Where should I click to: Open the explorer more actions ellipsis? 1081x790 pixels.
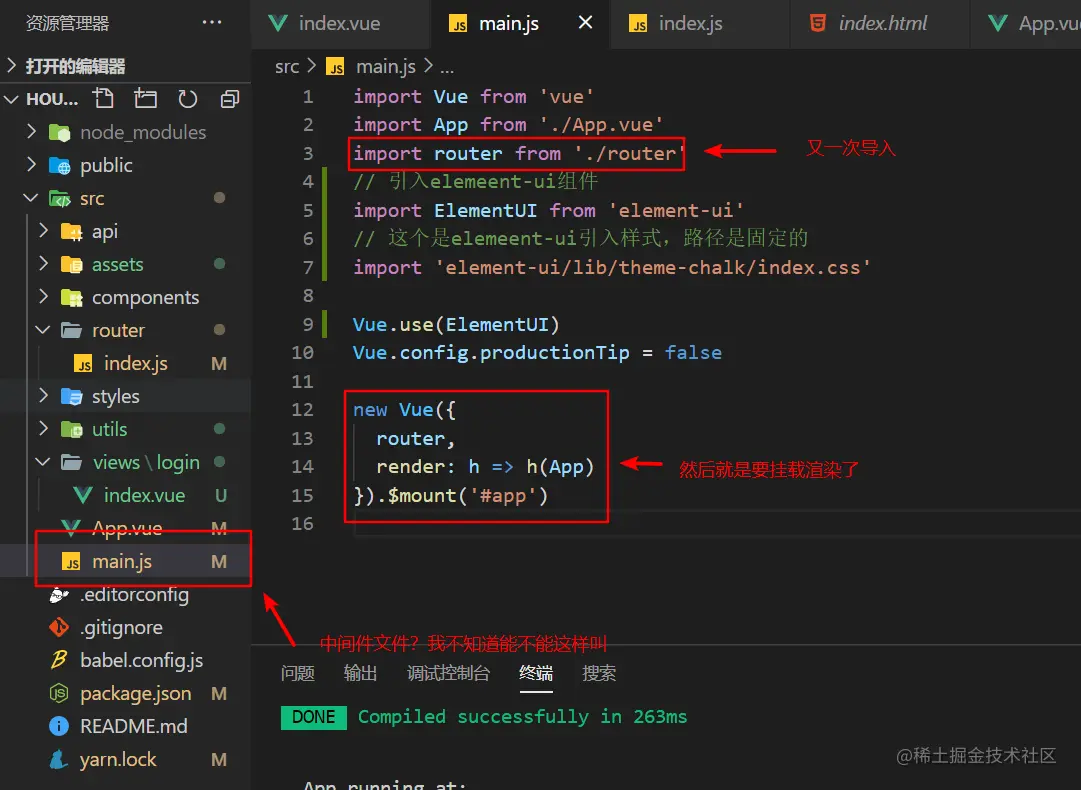(212, 23)
